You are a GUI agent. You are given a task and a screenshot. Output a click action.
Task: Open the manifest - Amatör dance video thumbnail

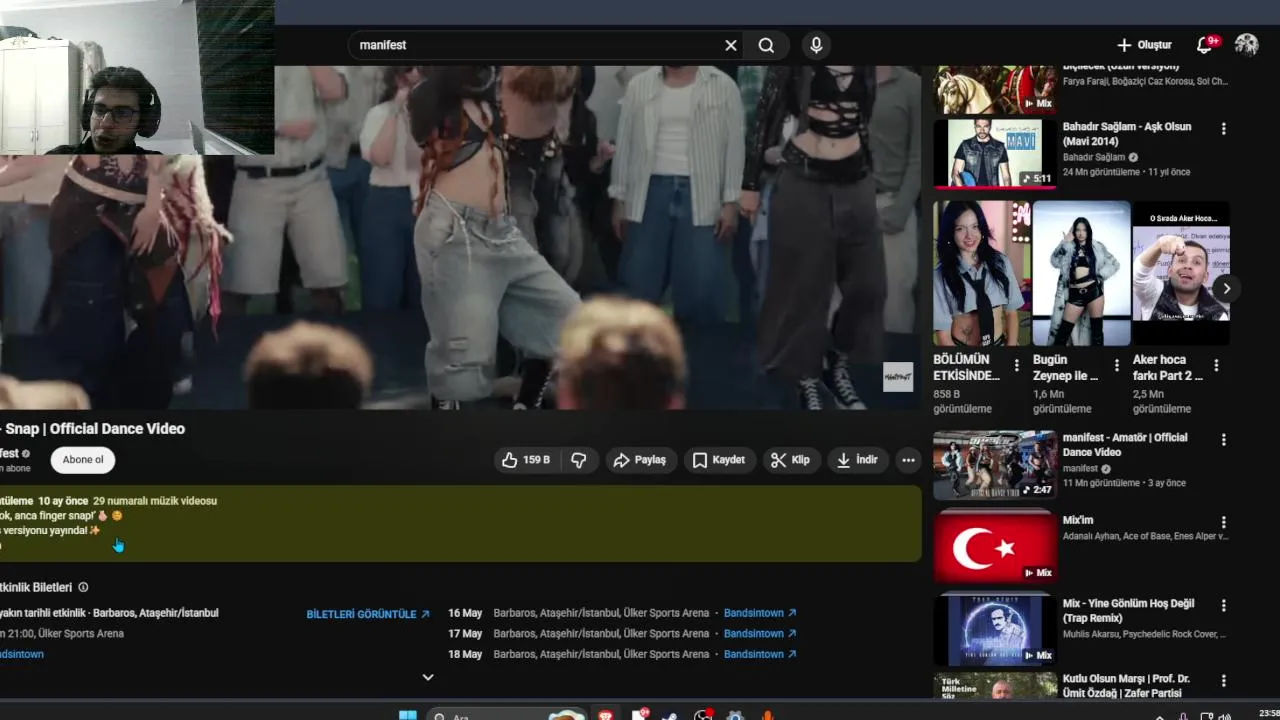point(995,465)
